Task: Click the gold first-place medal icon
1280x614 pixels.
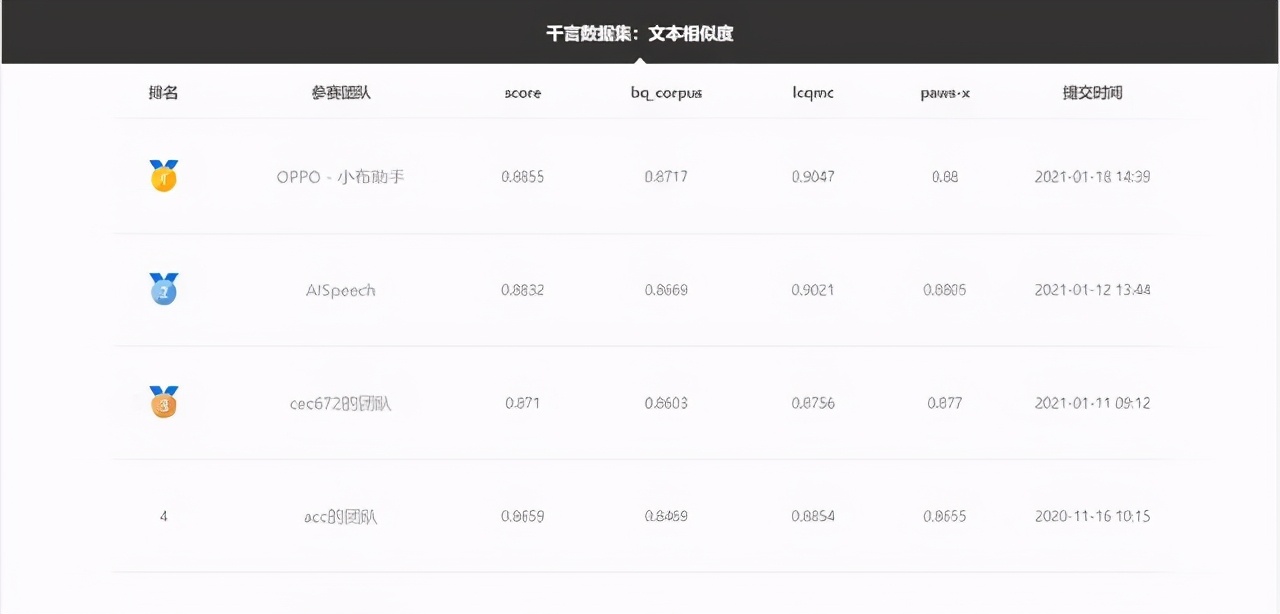Action: pyautogui.click(x=164, y=176)
